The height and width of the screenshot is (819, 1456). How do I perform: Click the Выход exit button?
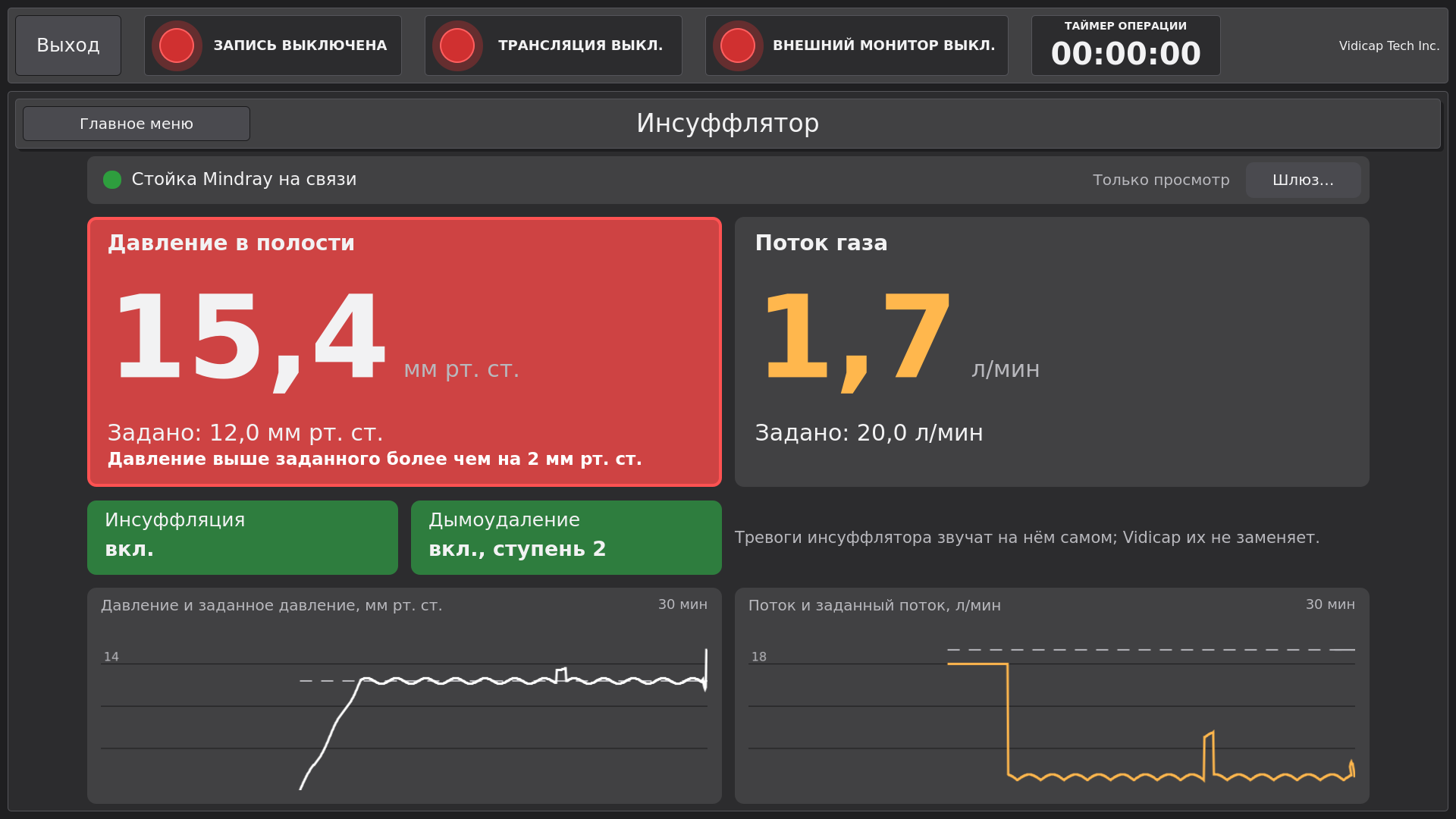(68, 45)
